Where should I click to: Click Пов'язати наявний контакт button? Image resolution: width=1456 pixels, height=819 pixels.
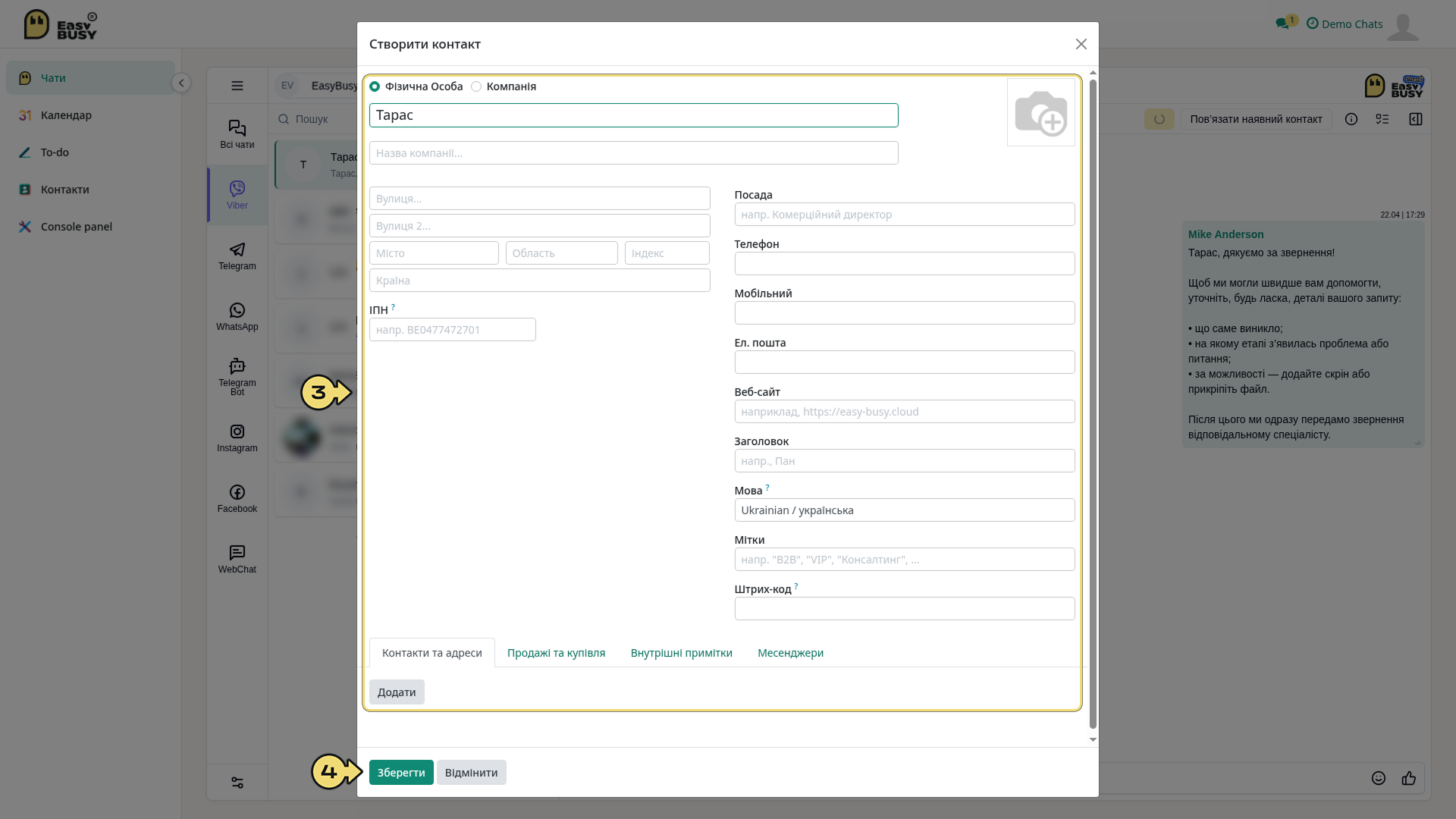click(1256, 119)
